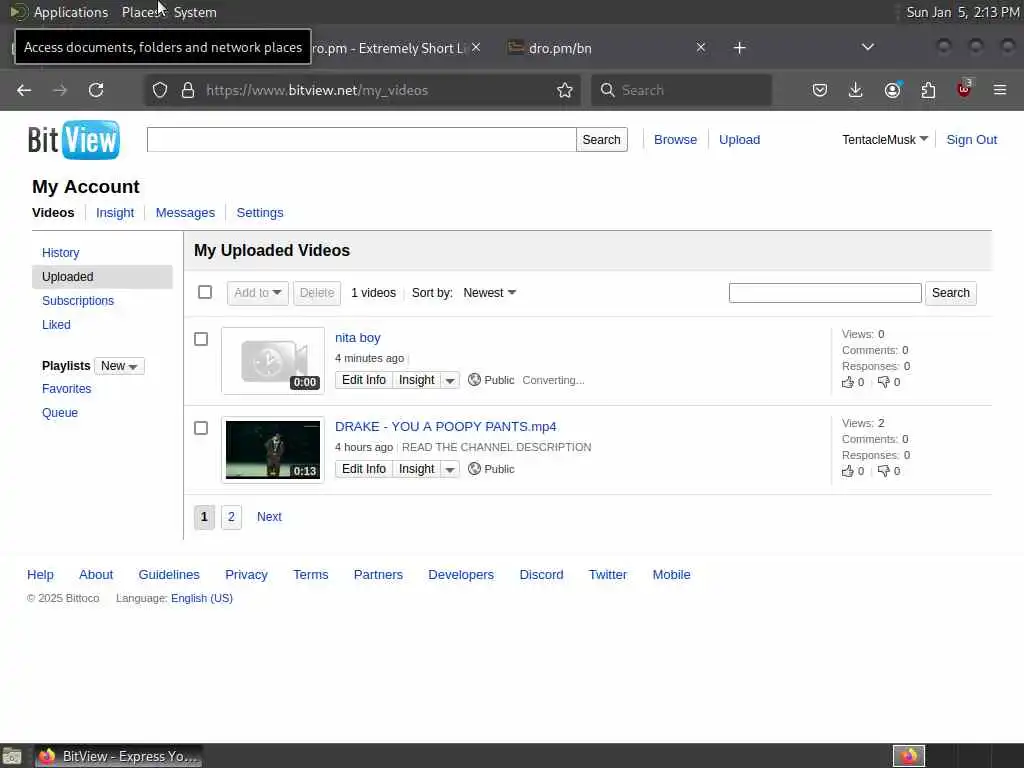Switch to the Settings account tab
The height and width of the screenshot is (768, 1024).
260,212
